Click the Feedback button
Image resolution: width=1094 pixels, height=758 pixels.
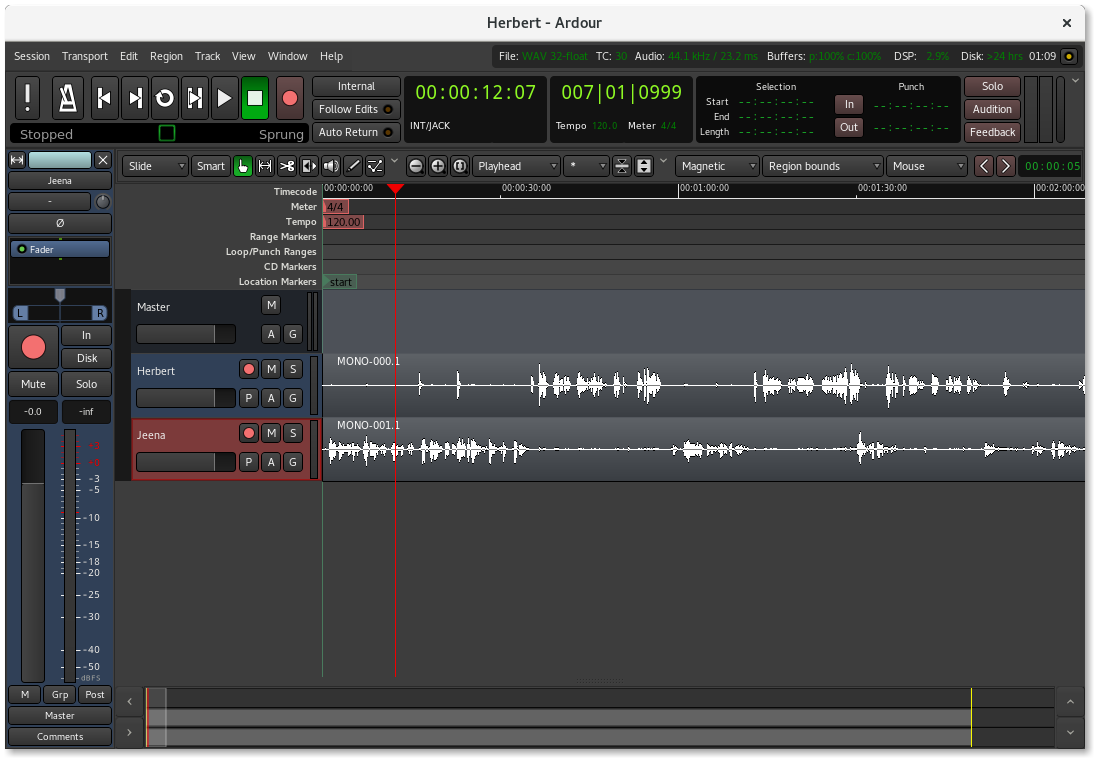click(992, 132)
